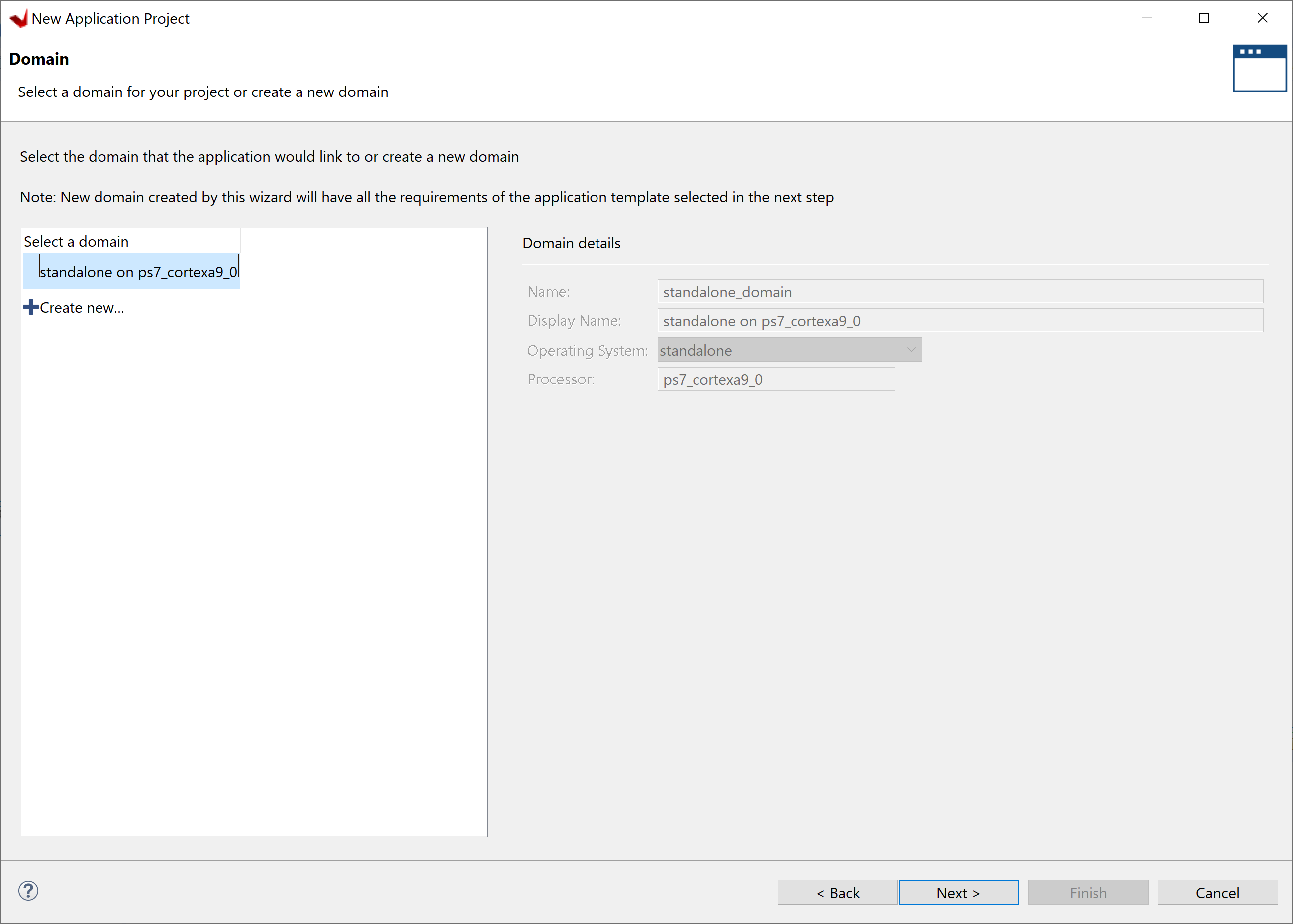Click the plus icon beside Create new
The image size is (1293, 924).
click(31, 307)
